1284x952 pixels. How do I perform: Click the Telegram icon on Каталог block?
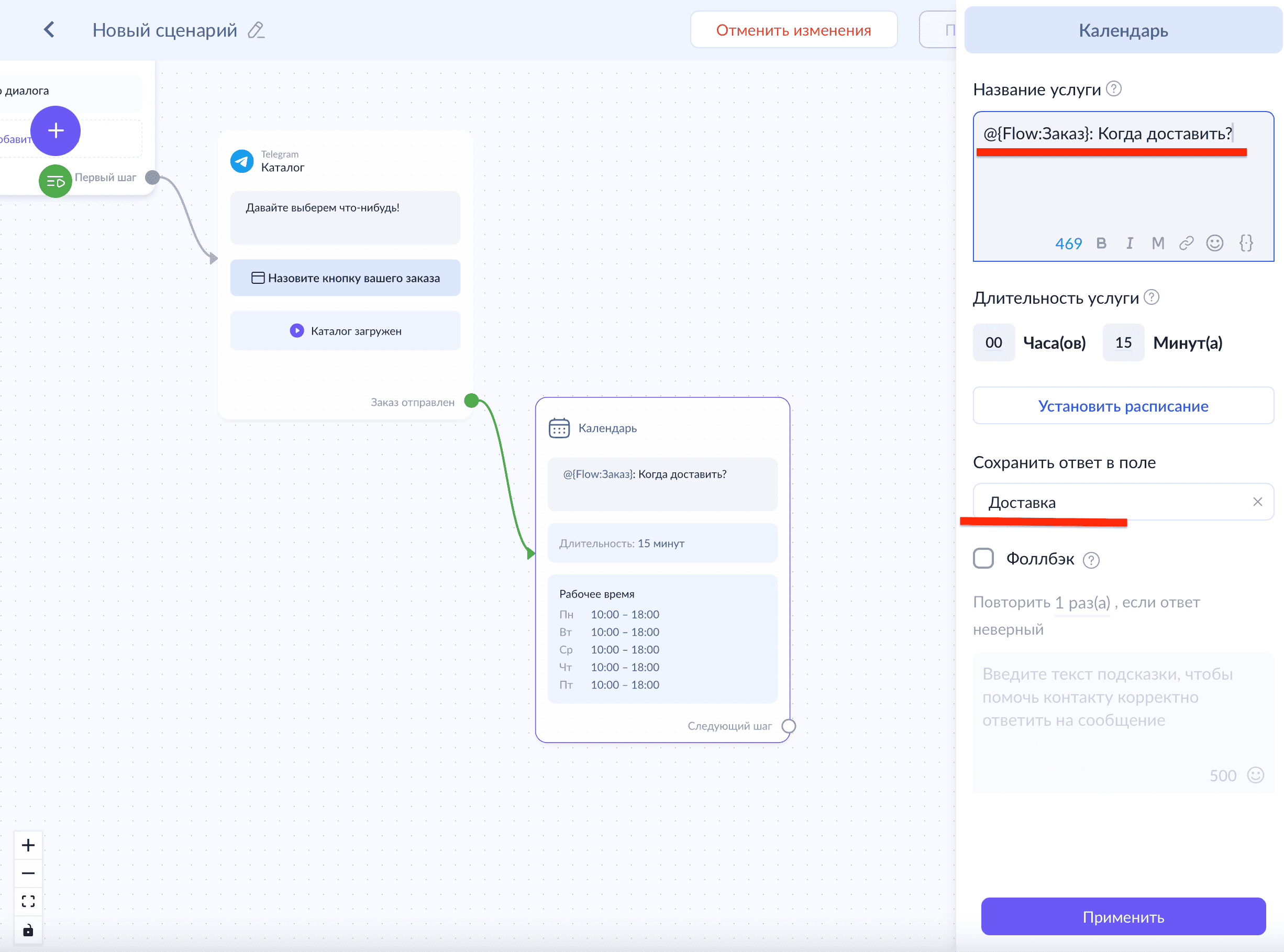pos(242,161)
